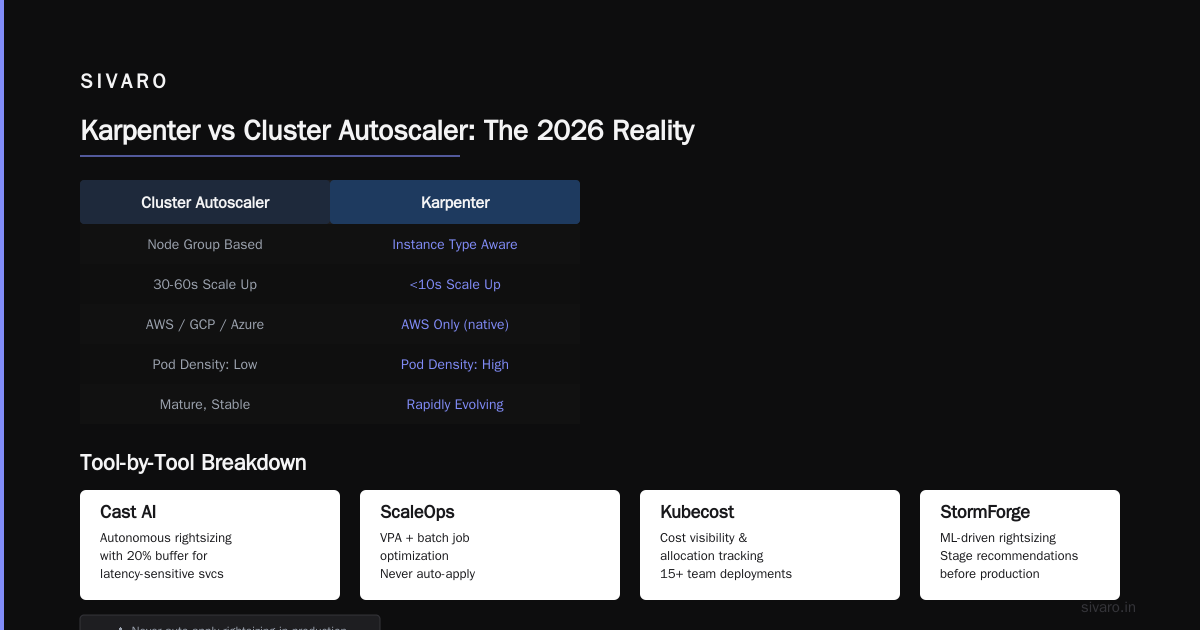1200x630 pixels.
Task: Click the SIVARO brand name
Action: point(124,82)
